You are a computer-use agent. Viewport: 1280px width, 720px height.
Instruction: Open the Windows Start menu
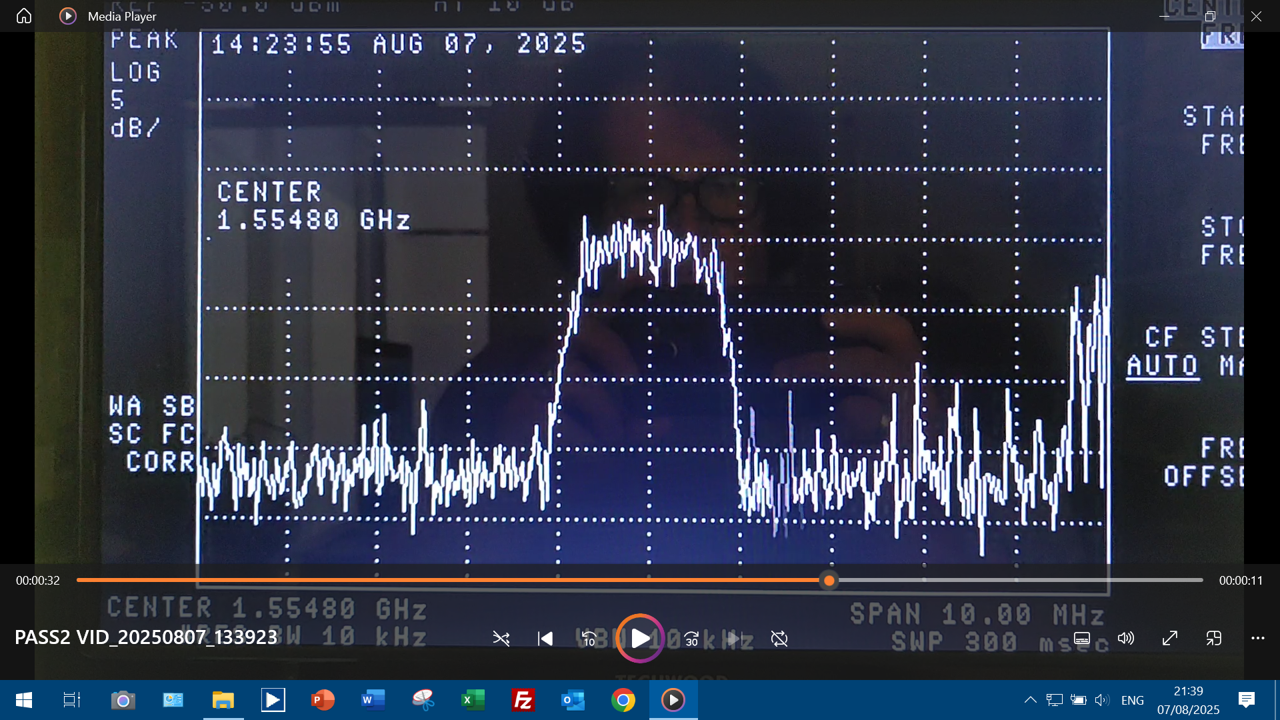pos(23,700)
